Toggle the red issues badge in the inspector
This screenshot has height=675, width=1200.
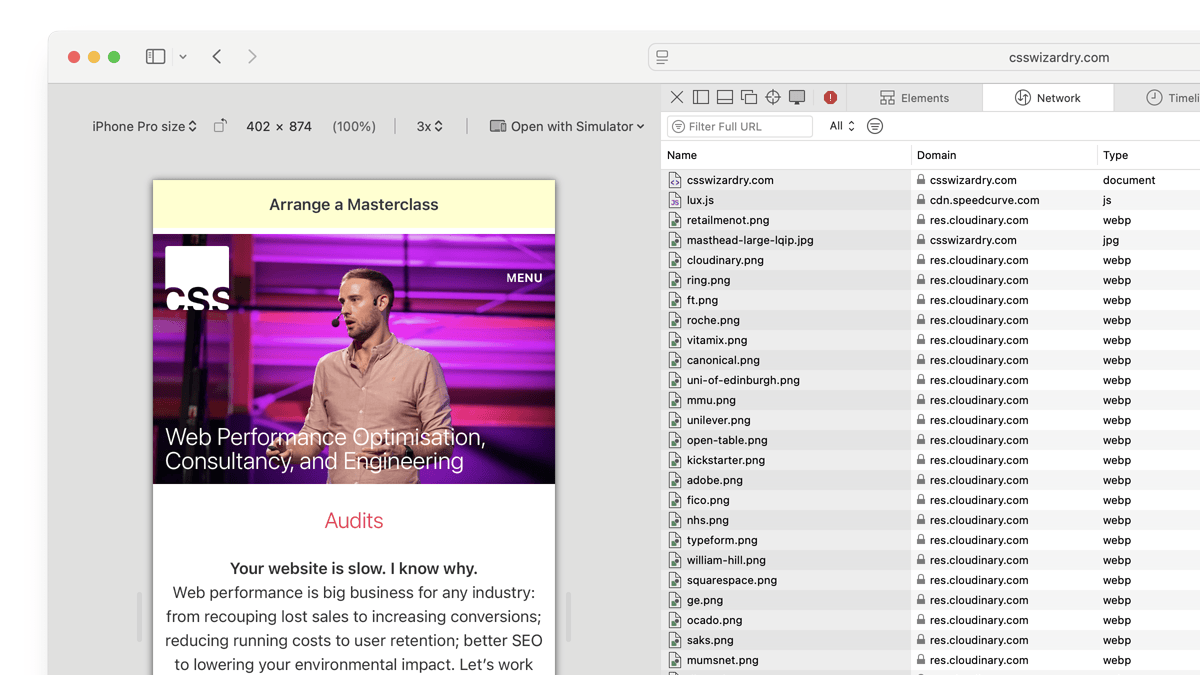[830, 97]
